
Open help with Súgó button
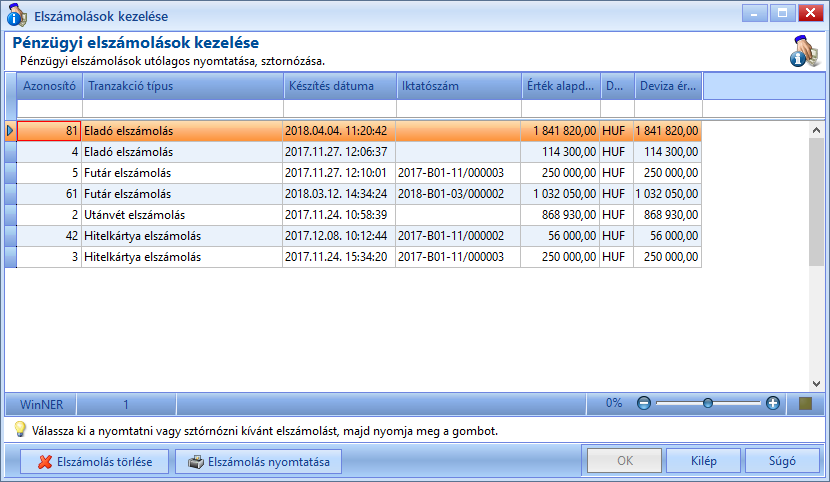(x=782, y=461)
